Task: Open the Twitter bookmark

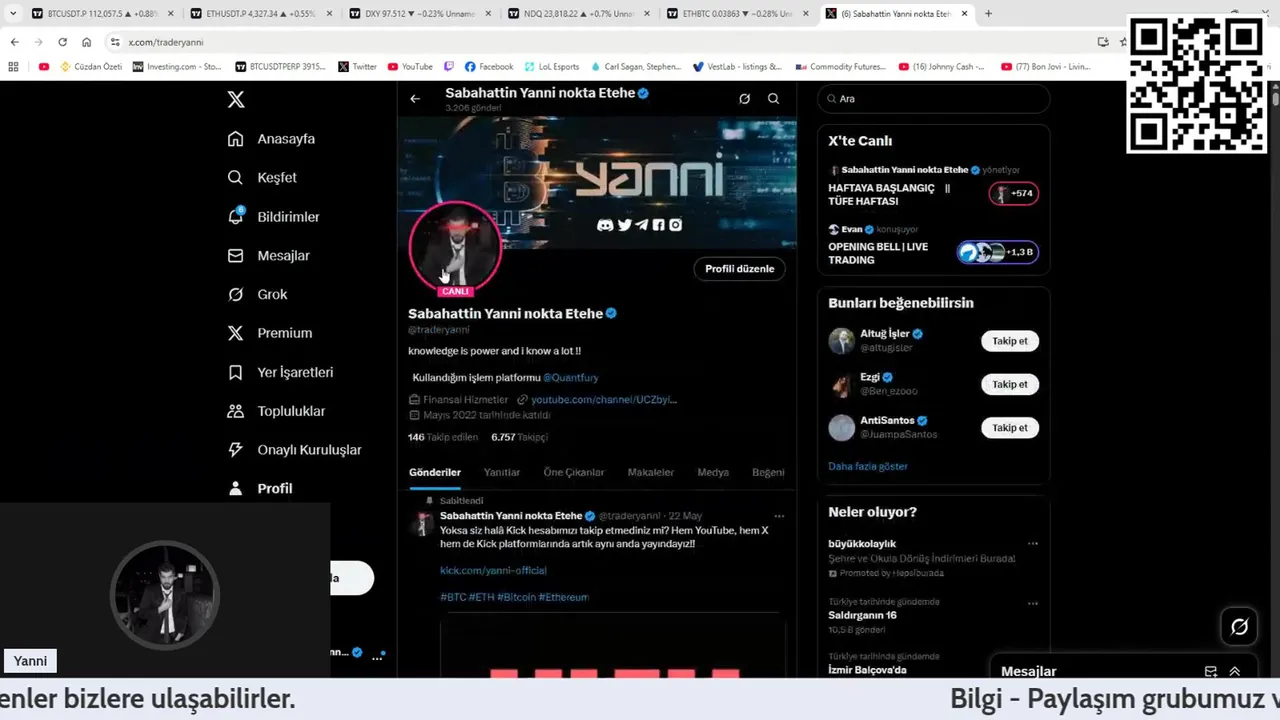Action: 357,67
